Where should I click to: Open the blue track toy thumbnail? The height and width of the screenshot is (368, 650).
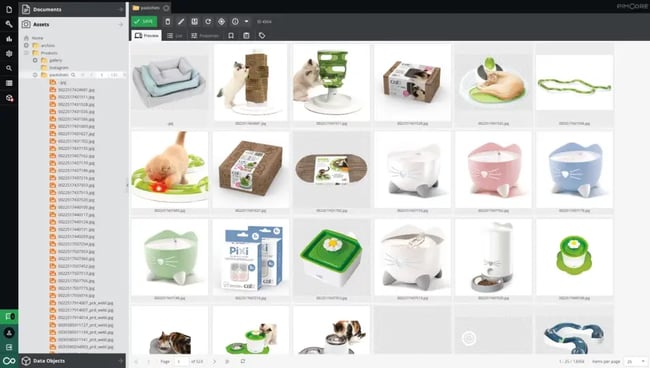[574, 330]
